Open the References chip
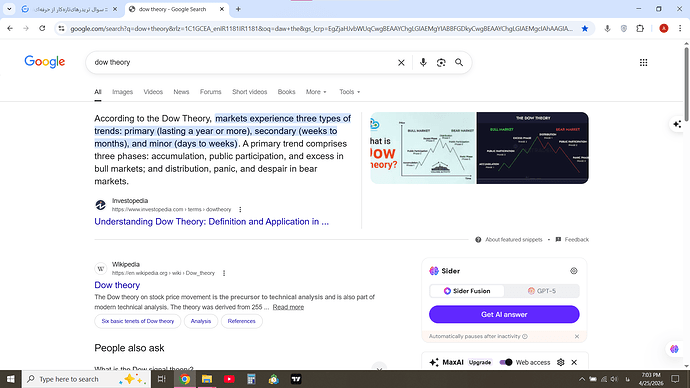Screen dimensions: 690x388 pos(242,321)
